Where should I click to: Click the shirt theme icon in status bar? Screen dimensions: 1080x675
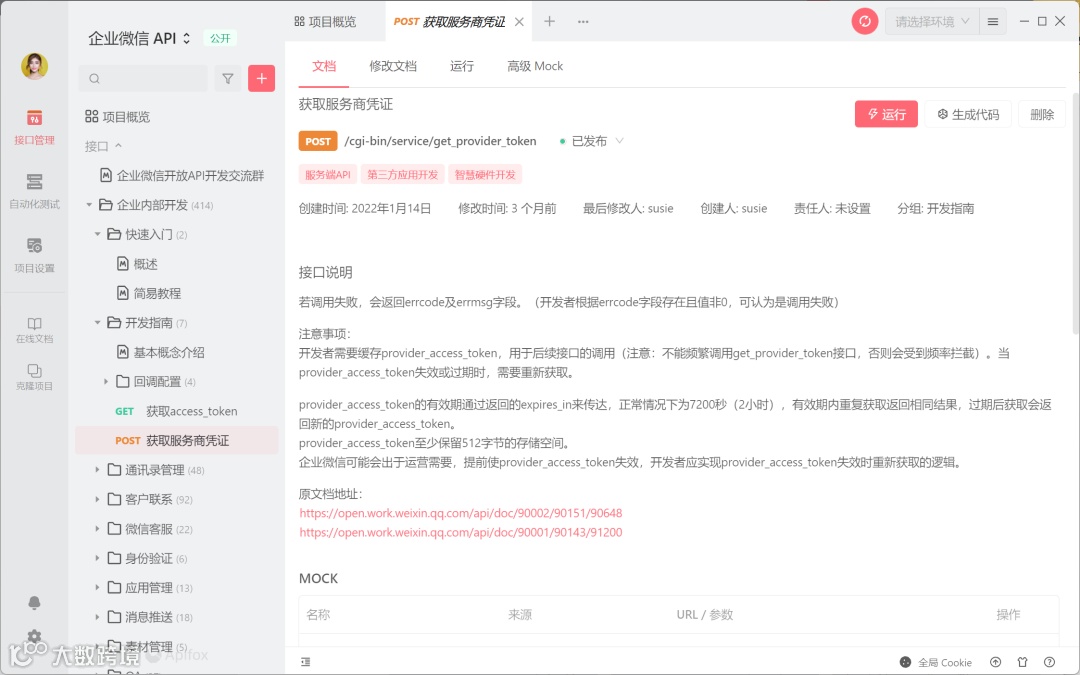point(1022,662)
